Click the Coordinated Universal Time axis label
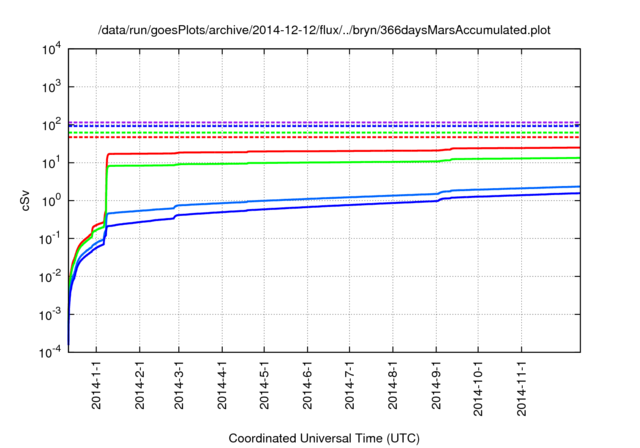The image size is (640, 448). click(x=324, y=438)
